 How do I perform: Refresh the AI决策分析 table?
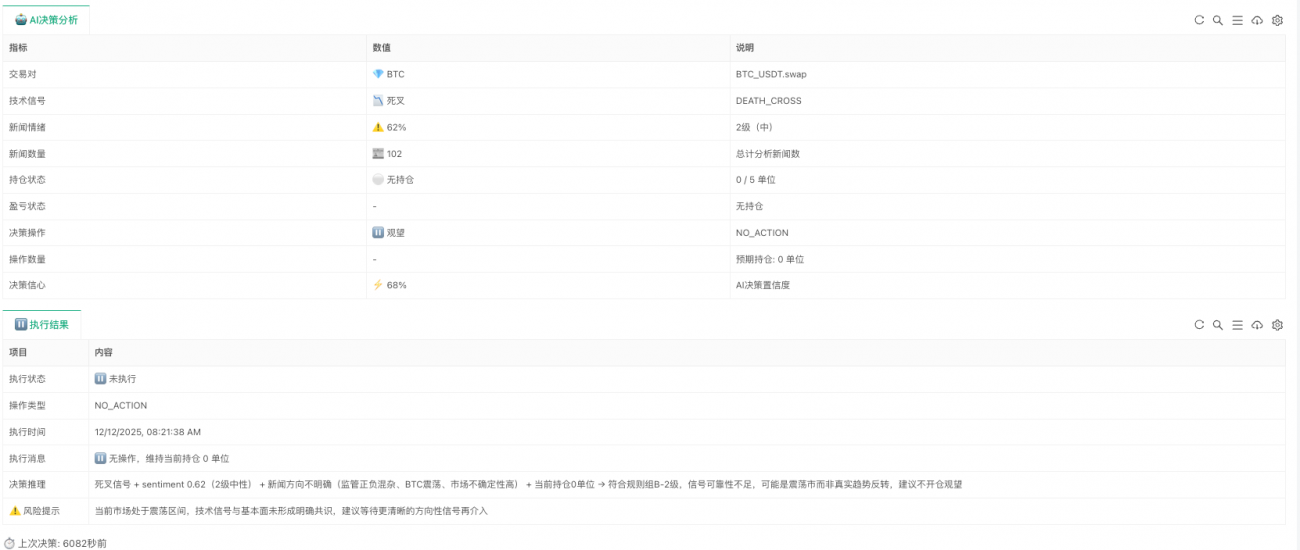(1199, 20)
